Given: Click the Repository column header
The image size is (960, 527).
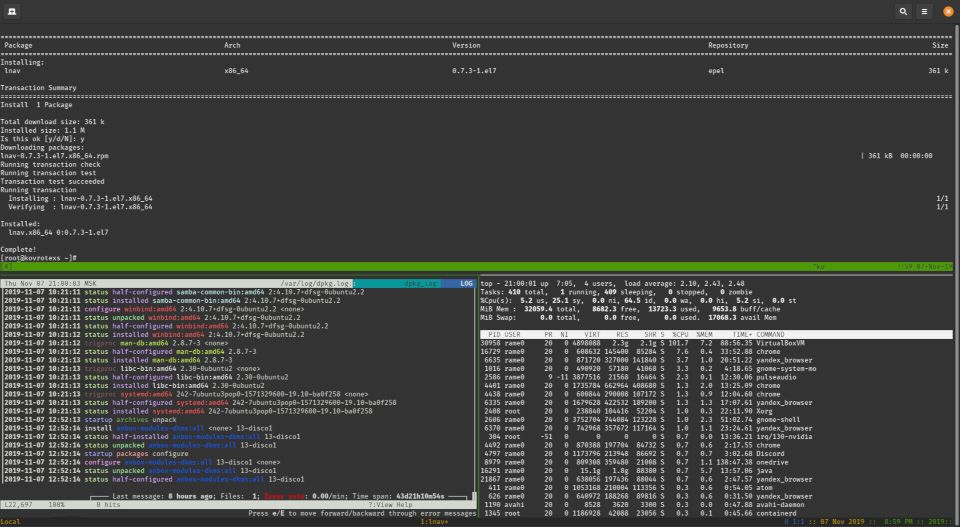Looking at the screenshot, I should click(x=728, y=45).
